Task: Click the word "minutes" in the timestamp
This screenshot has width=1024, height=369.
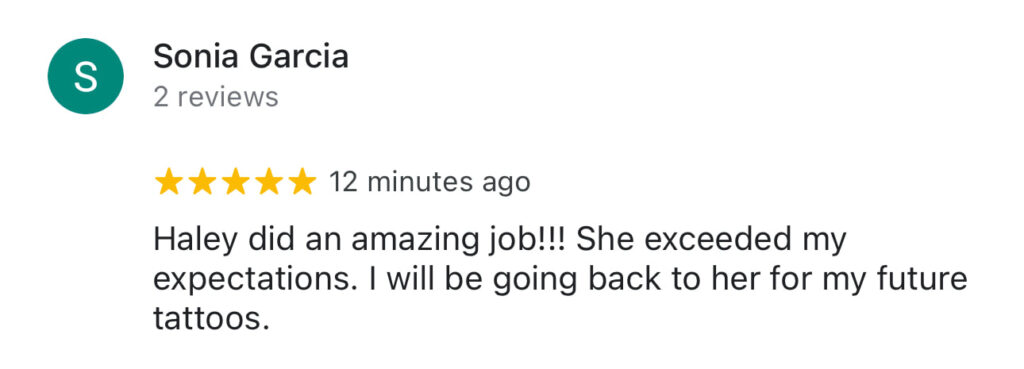Action: coord(421,182)
